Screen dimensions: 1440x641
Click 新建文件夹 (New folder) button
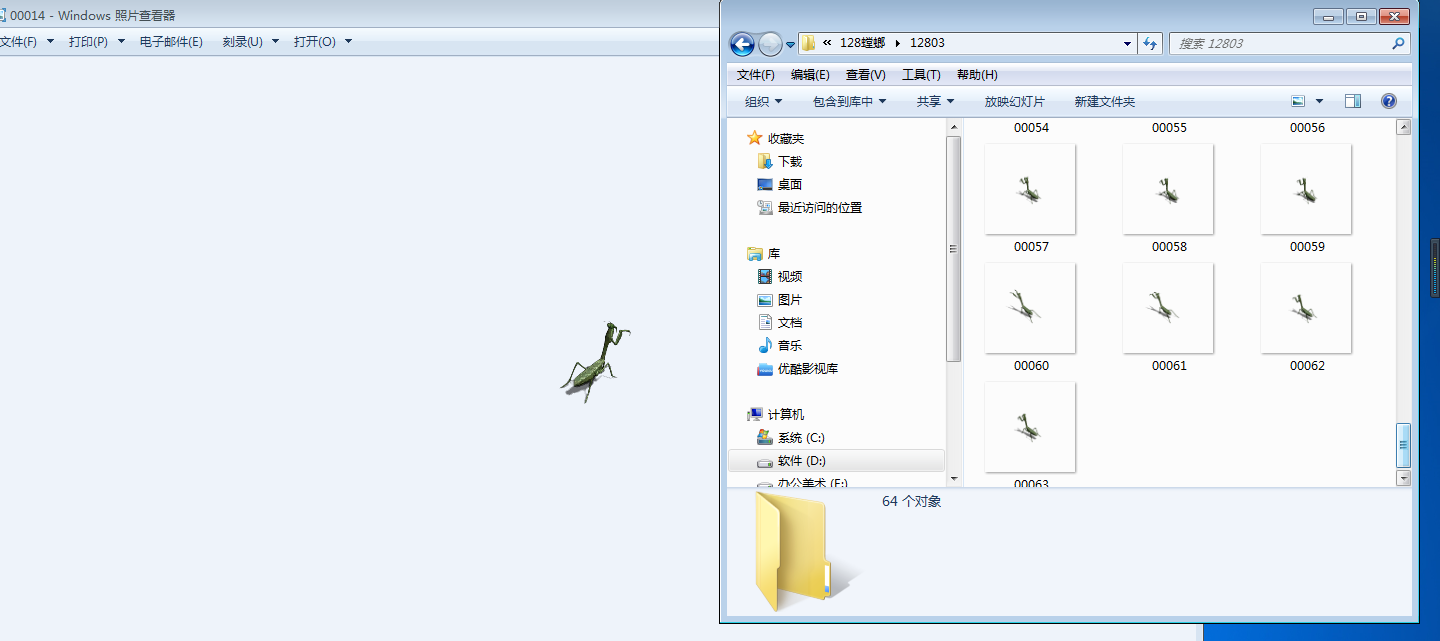click(1105, 101)
